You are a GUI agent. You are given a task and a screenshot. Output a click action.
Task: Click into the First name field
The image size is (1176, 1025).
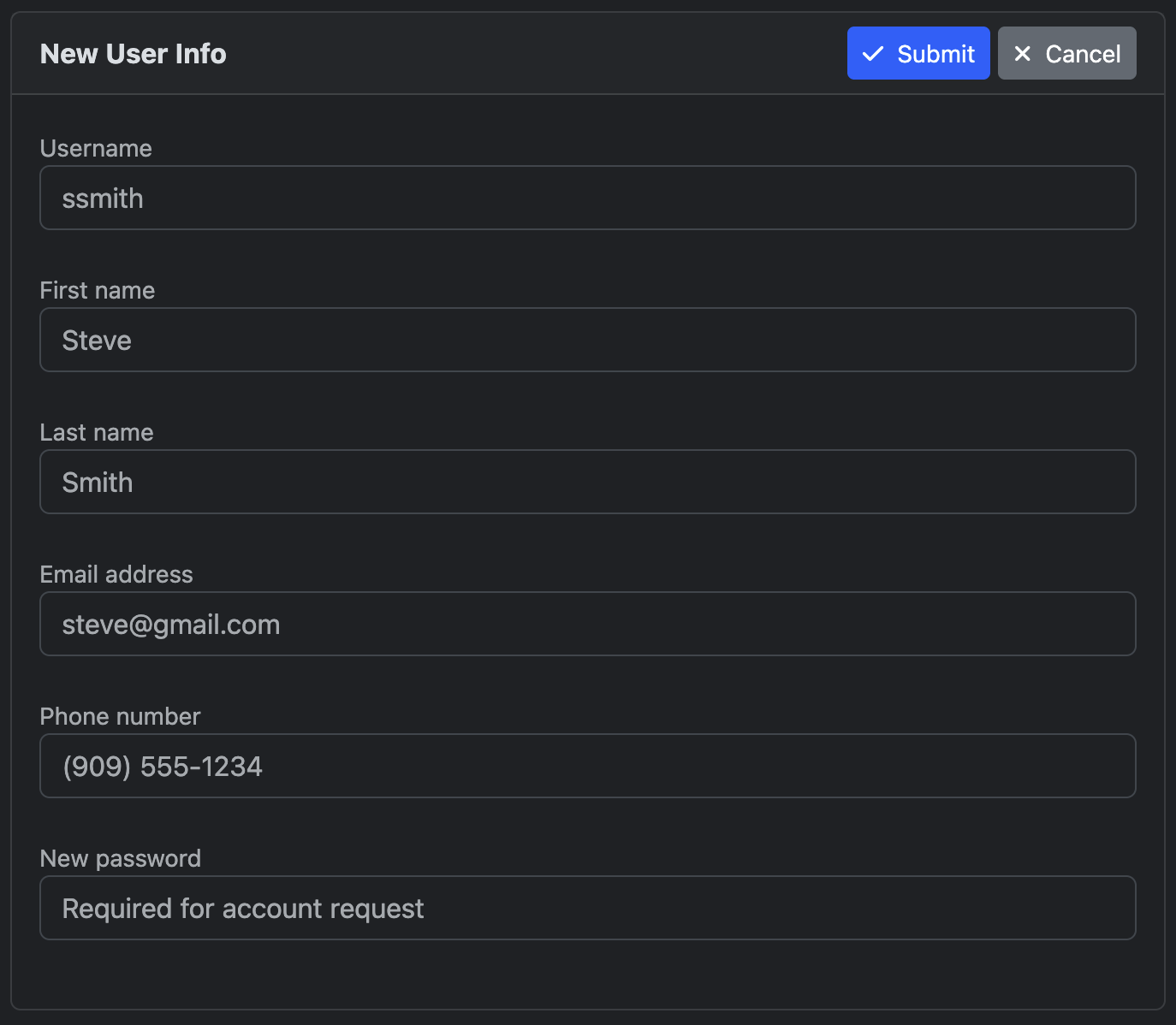click(587, 340)
